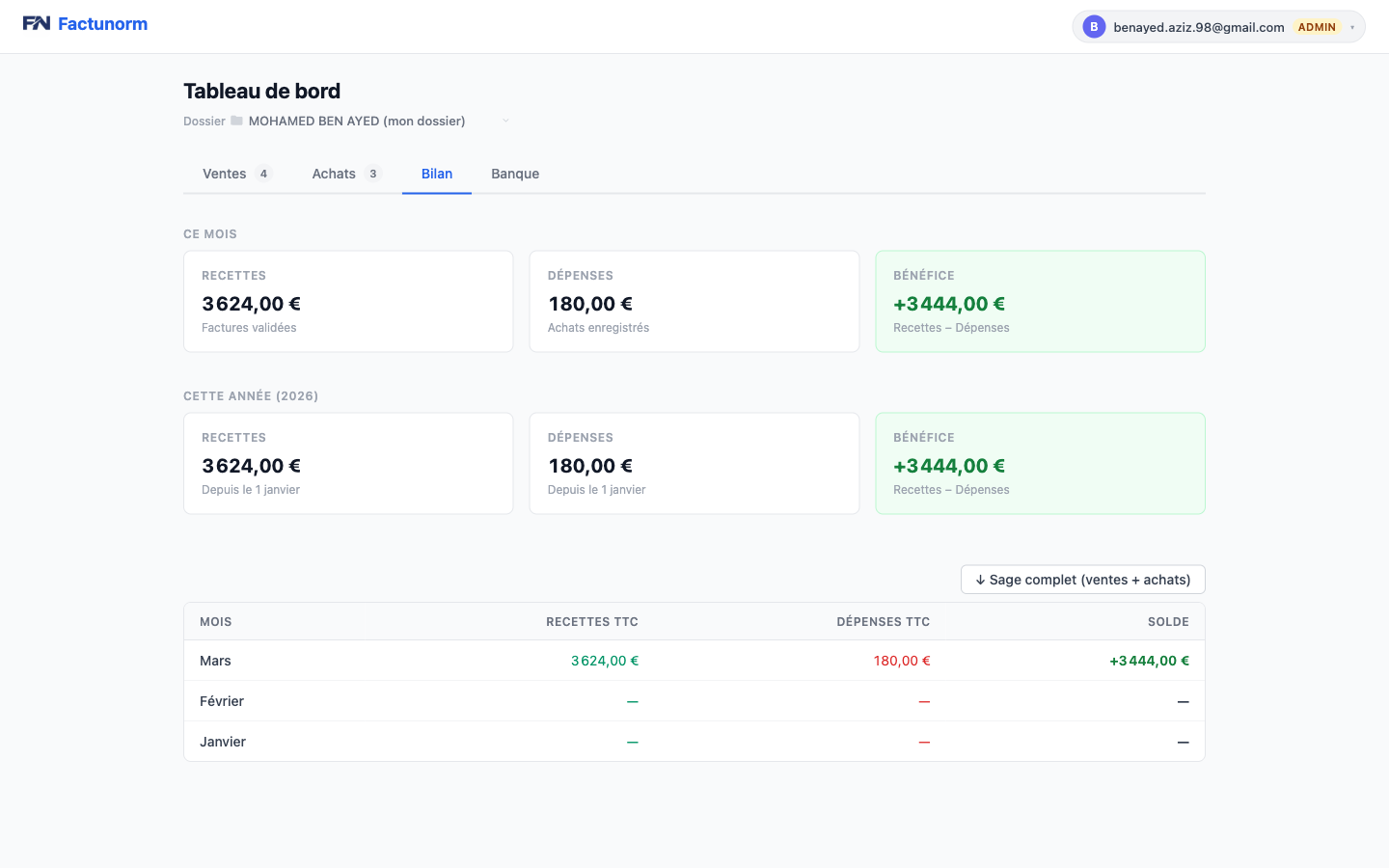Open the user account menu caret
1389x868 pixels.
(1352, 27)
